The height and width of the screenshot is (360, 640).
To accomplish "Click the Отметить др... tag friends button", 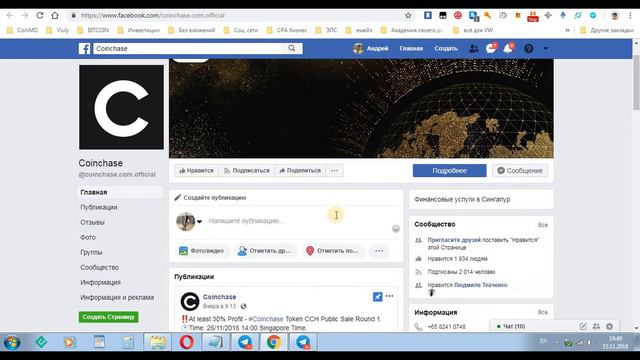I will coord(265,251).
